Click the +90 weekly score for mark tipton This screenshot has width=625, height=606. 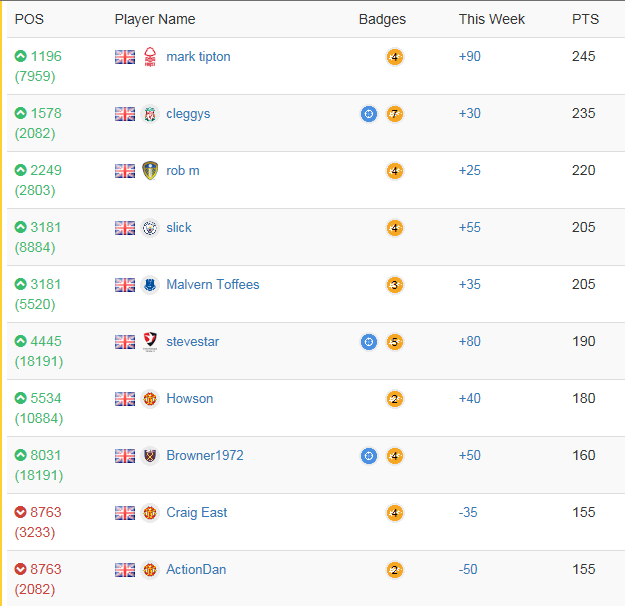469,57
